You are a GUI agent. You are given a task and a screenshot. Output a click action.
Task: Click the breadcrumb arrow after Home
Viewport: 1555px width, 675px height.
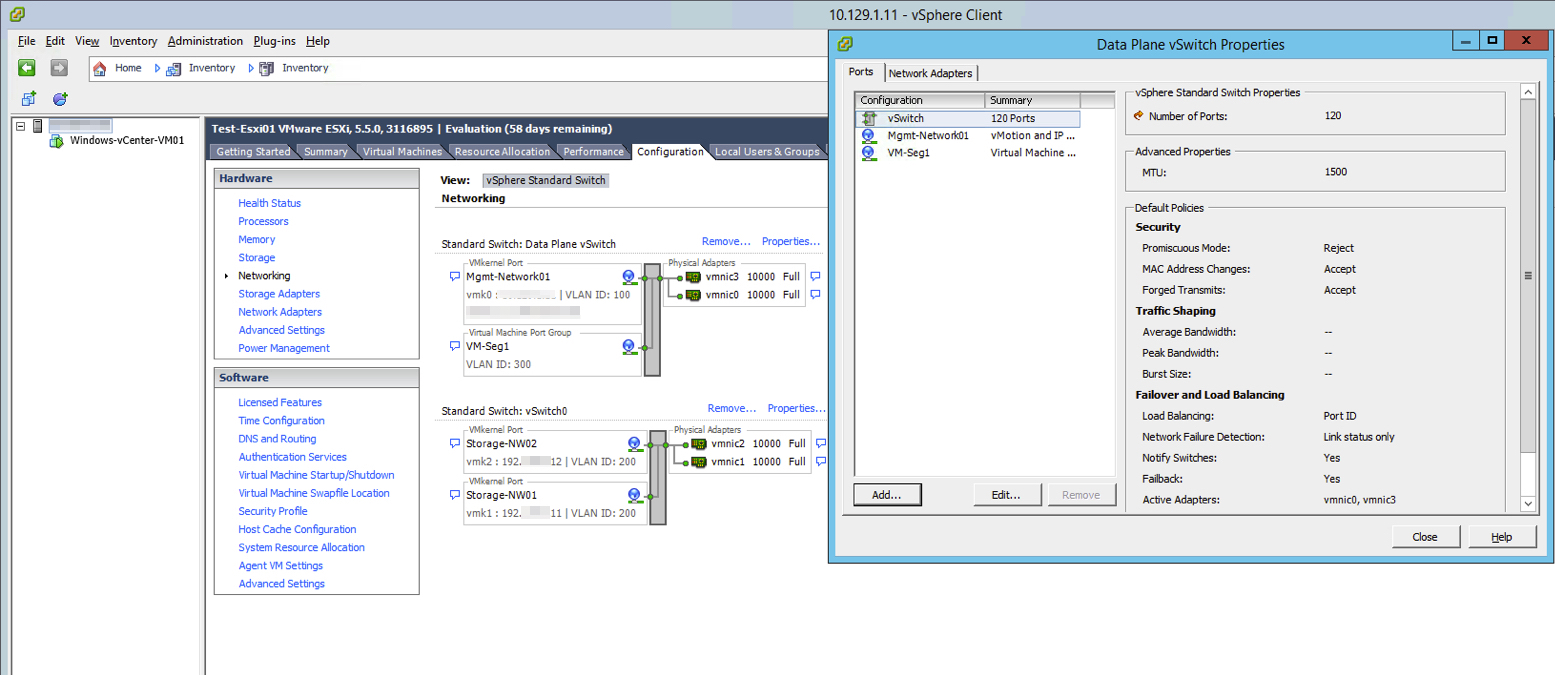tap(157, 68)
